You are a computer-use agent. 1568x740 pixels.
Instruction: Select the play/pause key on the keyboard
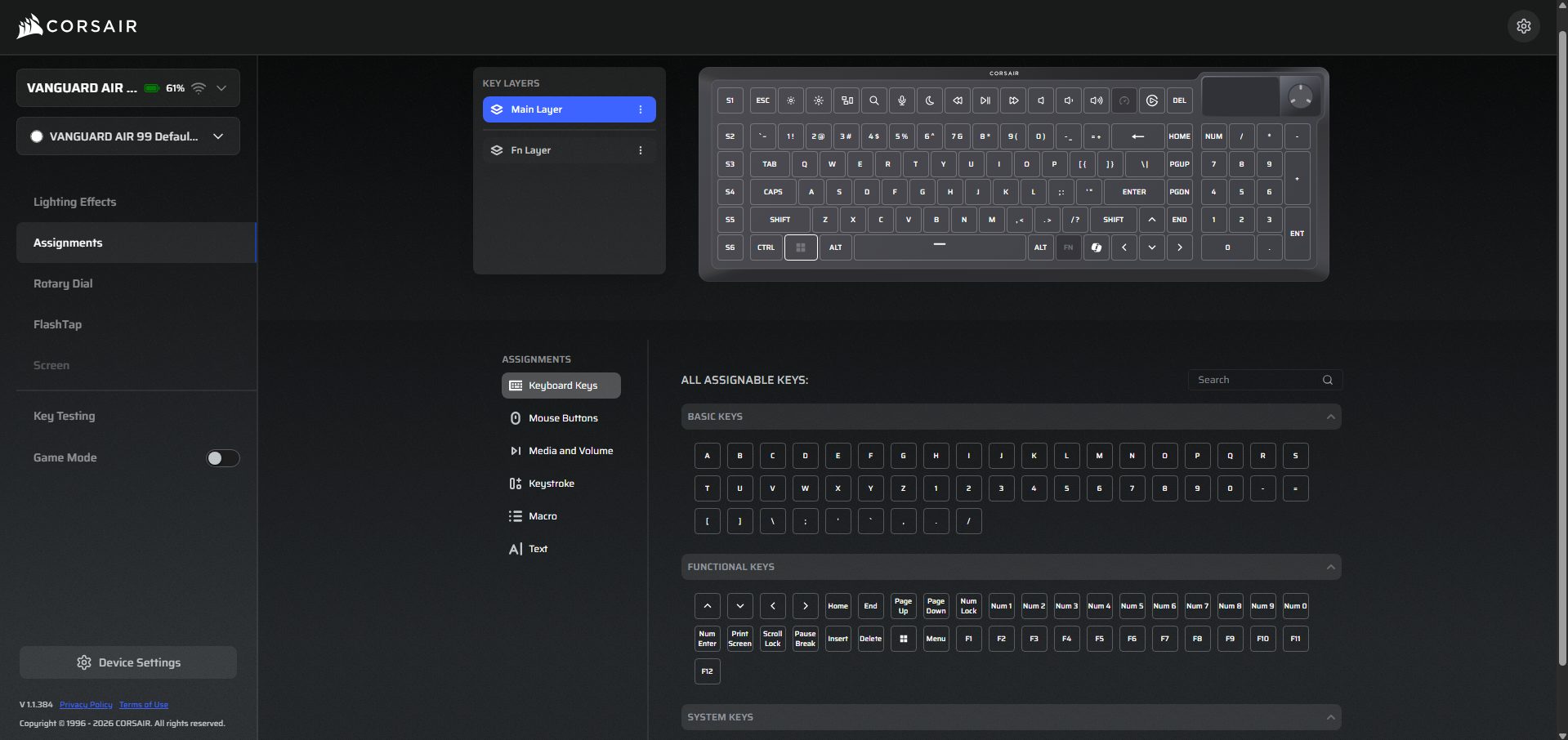[x=985, y=100]
